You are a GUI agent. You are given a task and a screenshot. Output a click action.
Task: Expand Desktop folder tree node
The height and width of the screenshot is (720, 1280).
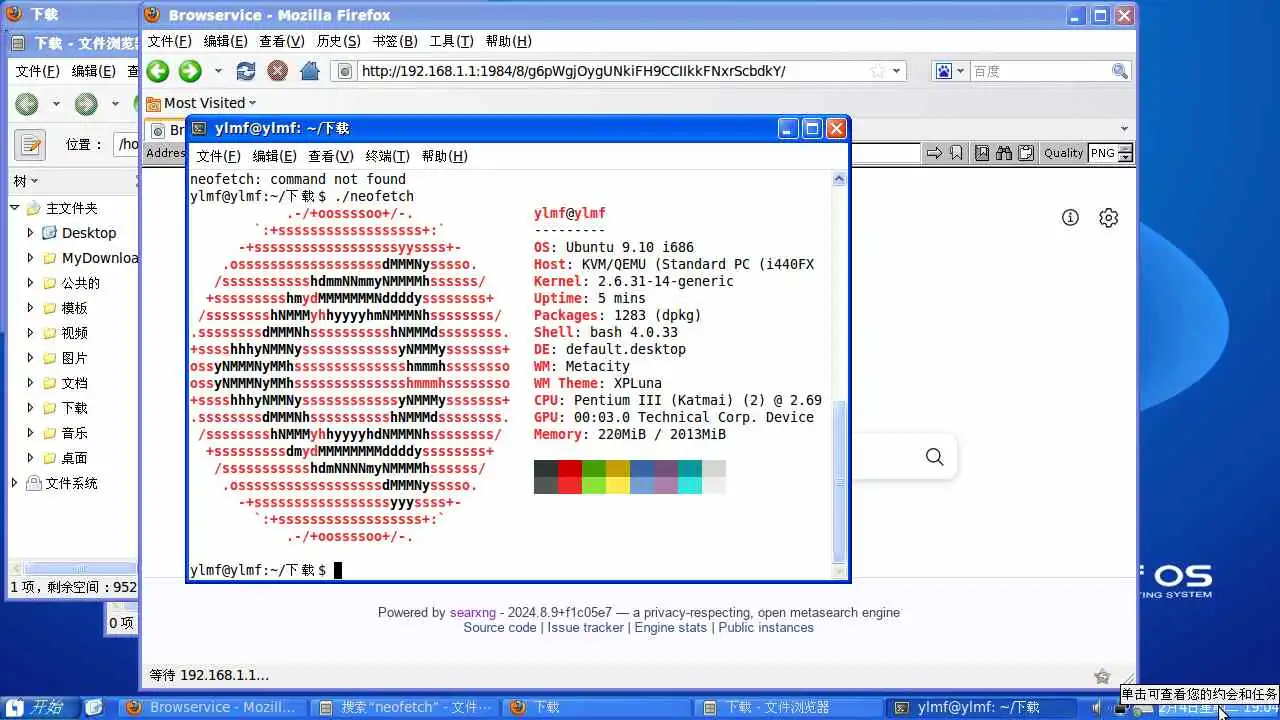[x=30, y=233]
